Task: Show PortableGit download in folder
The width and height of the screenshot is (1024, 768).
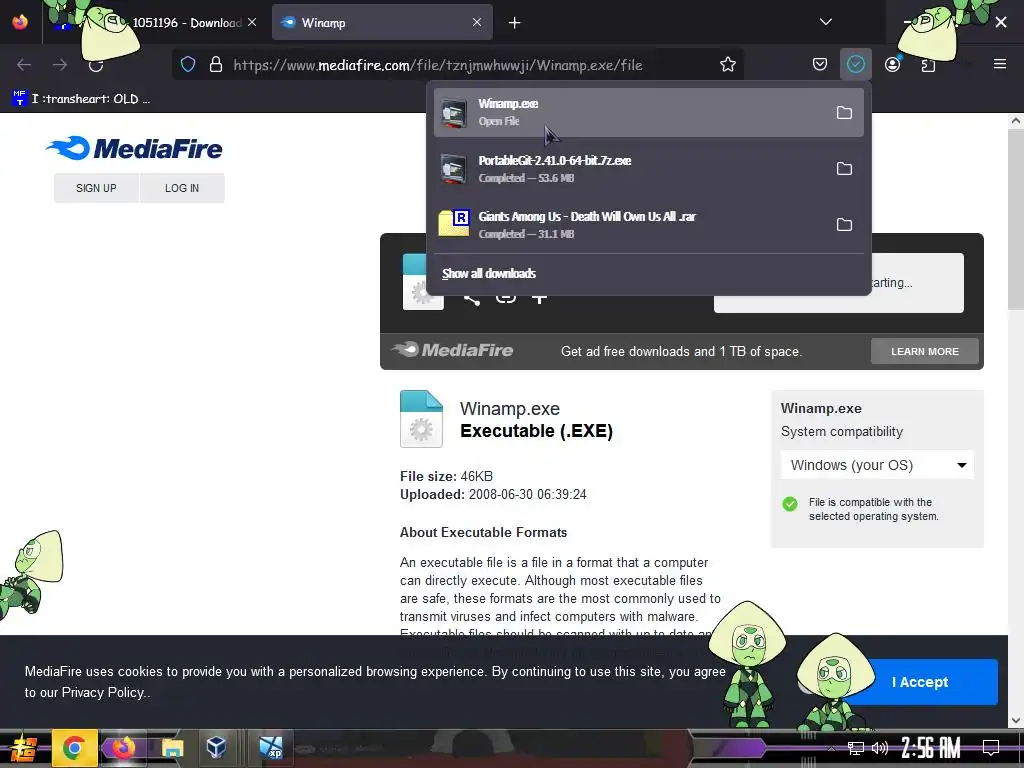Action: [844, 168]
